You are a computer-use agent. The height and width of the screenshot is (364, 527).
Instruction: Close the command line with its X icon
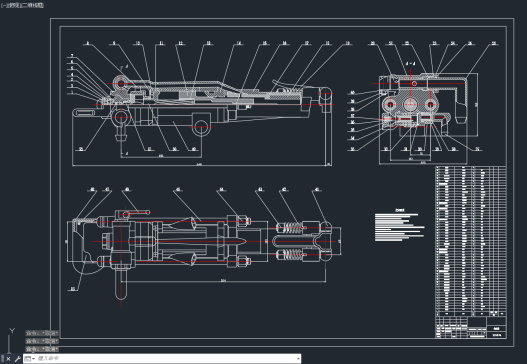[x=8, y=359]
